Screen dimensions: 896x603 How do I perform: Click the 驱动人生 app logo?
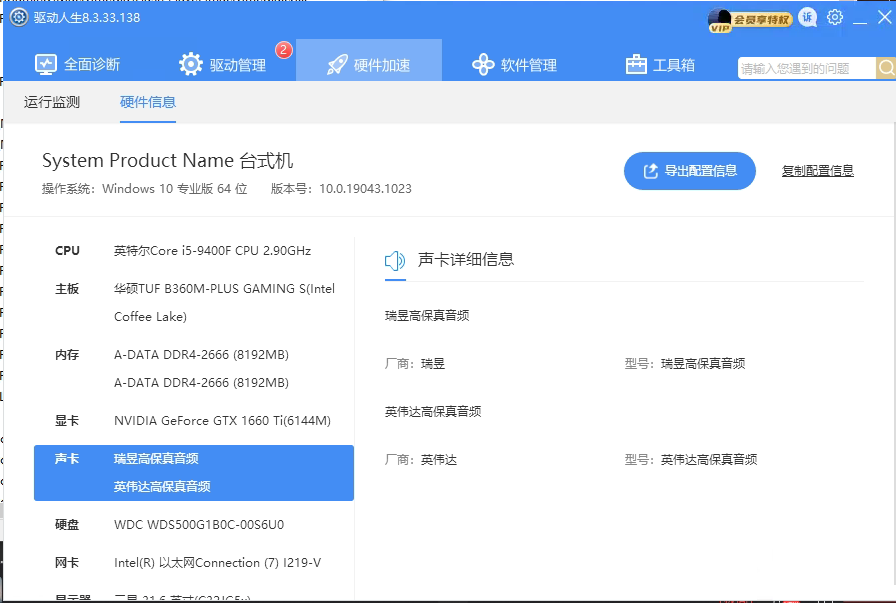pos(18,17)
